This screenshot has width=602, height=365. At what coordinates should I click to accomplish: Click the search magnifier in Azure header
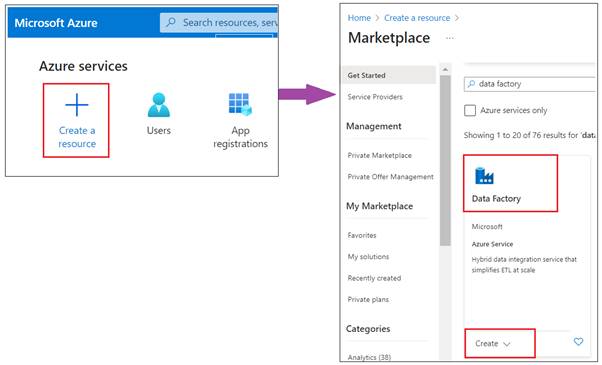coord(171,22)
